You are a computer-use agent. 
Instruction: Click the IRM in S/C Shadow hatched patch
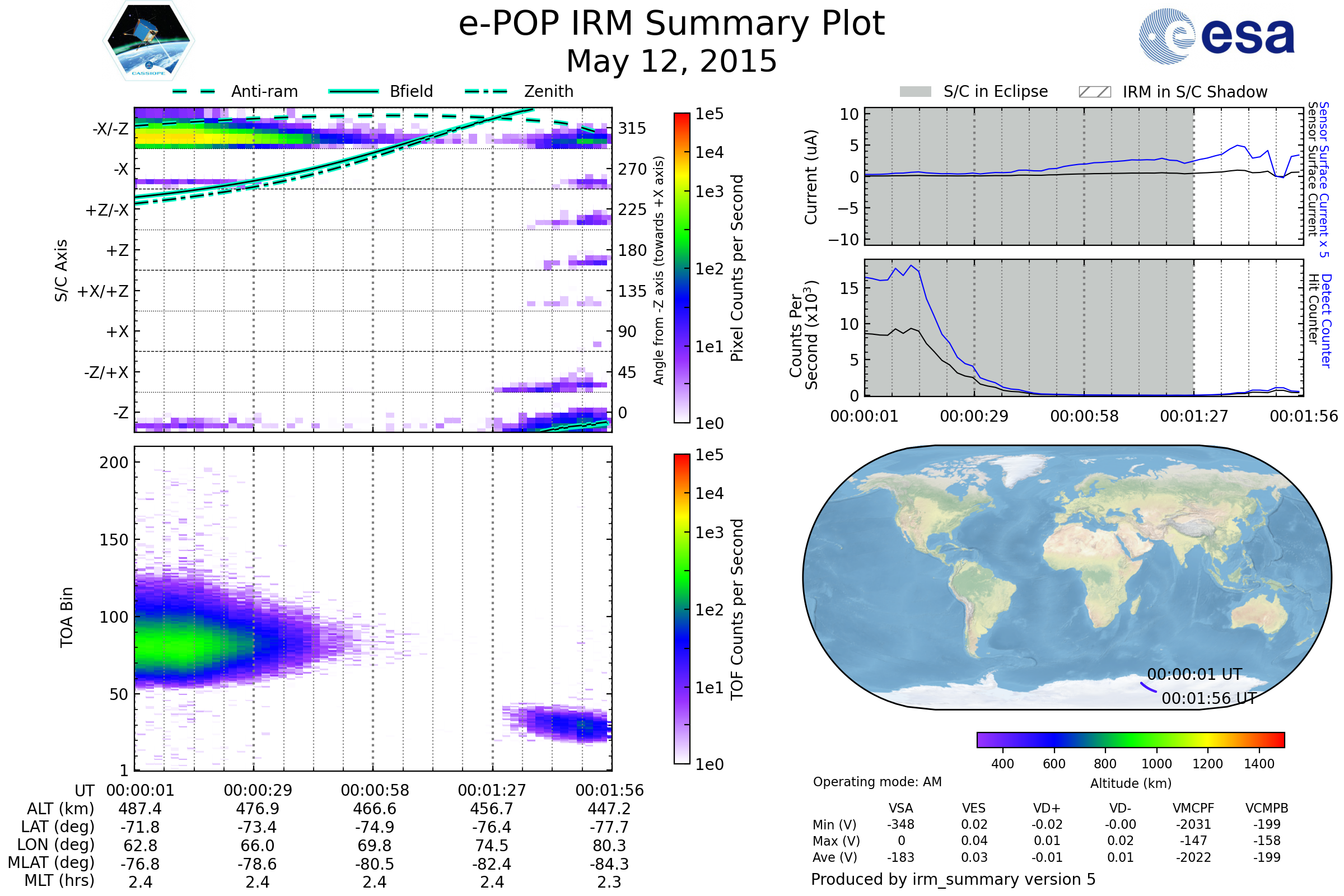(x=1094, y=92)
